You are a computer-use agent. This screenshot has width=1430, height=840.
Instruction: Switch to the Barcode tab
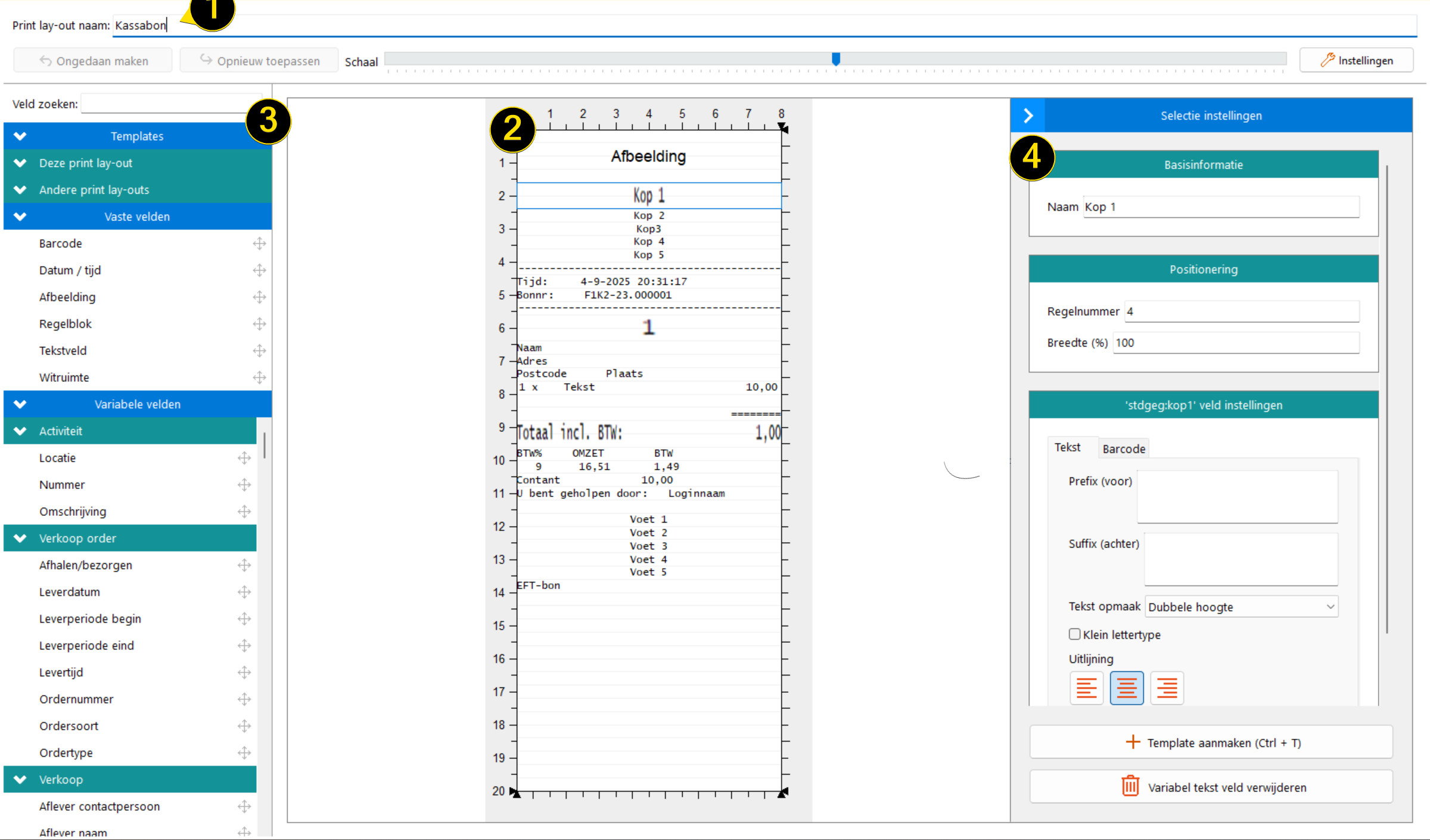(1123, 449)
